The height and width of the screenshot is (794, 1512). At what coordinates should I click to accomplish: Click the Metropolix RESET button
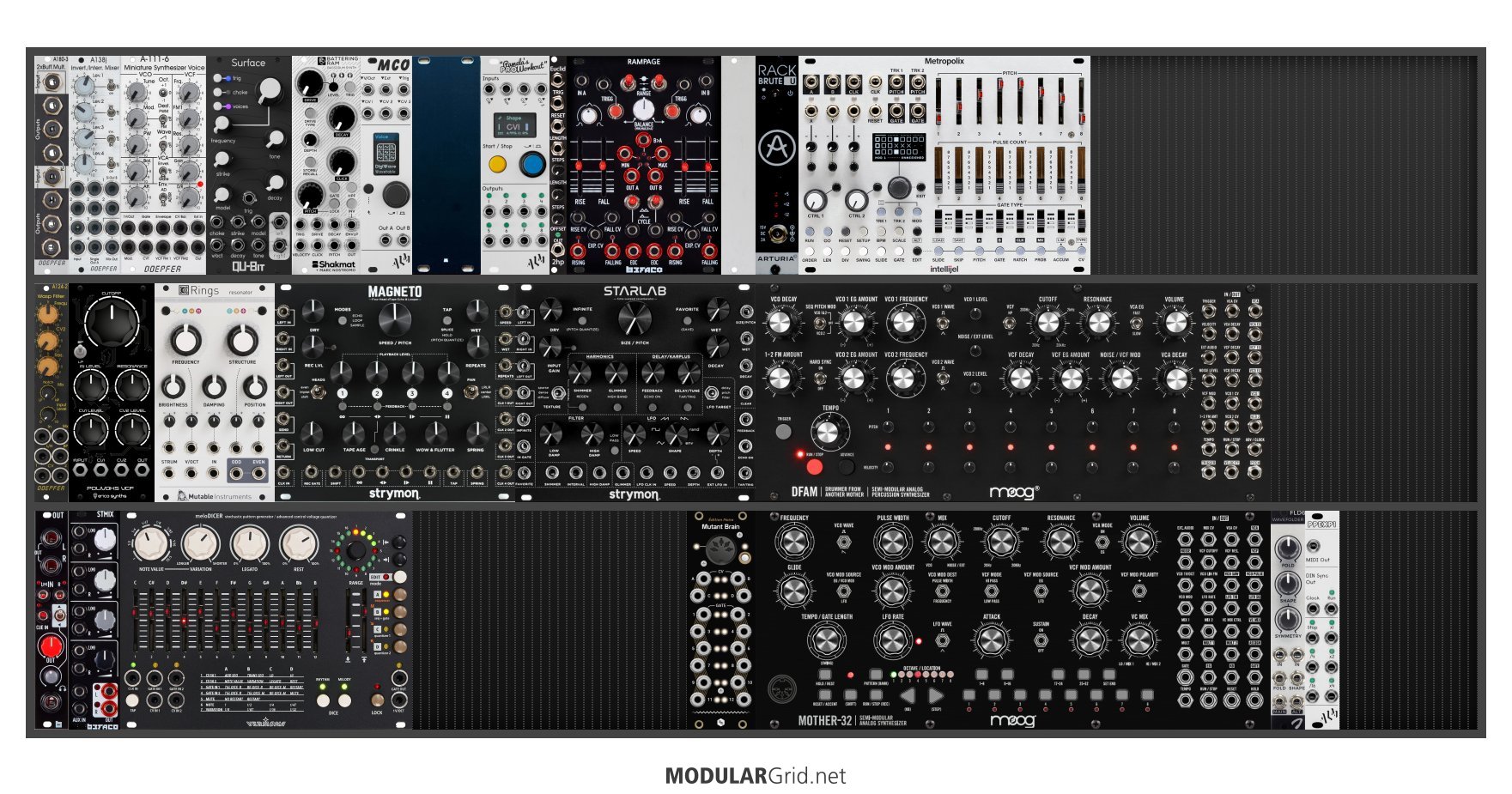[845, 231]
